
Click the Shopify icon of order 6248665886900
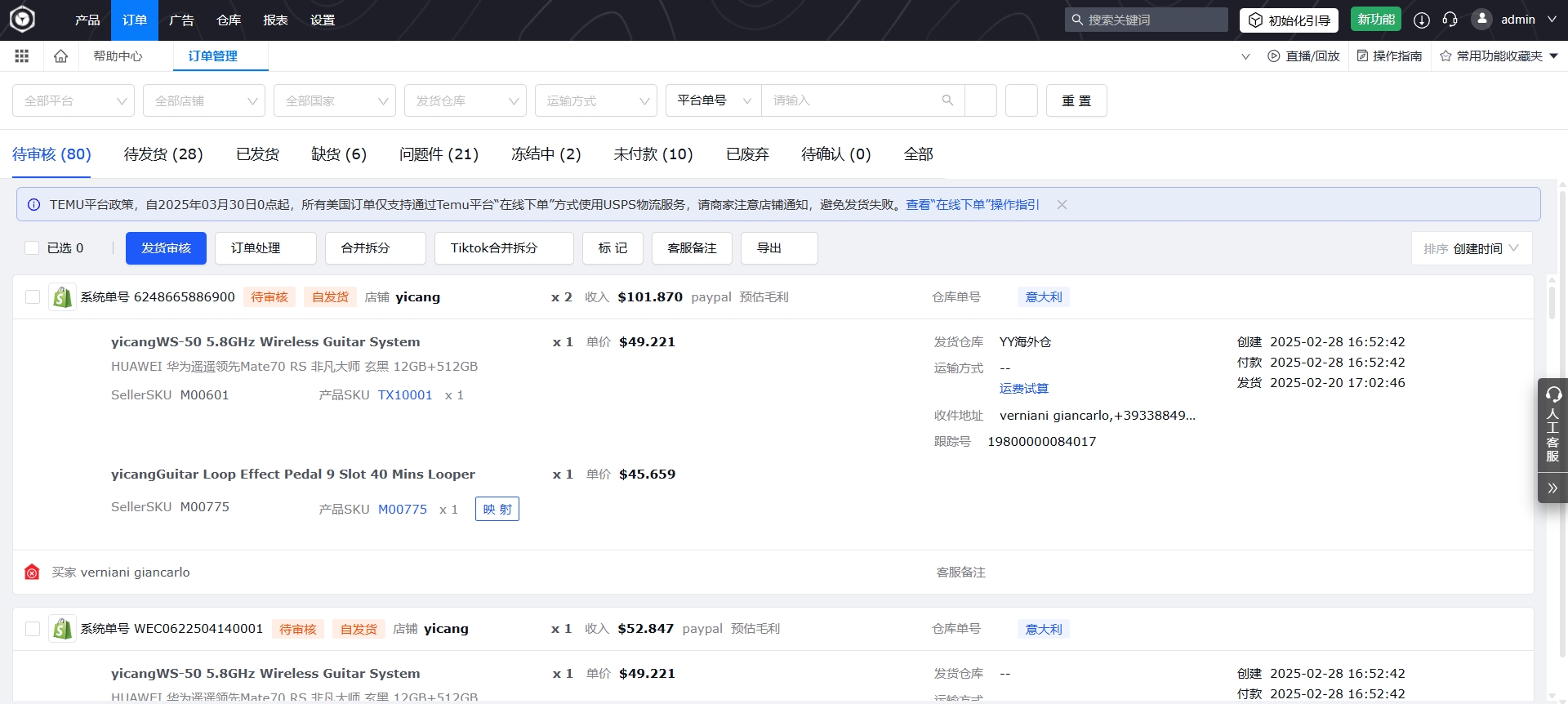[62, 297]
